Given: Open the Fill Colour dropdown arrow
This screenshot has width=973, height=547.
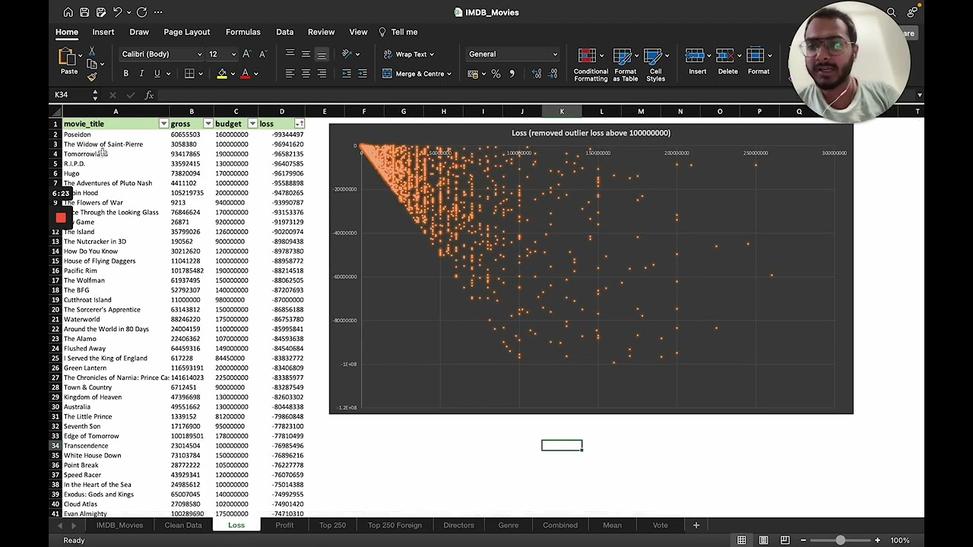Looking at the screenshot, I should [233, 74].
